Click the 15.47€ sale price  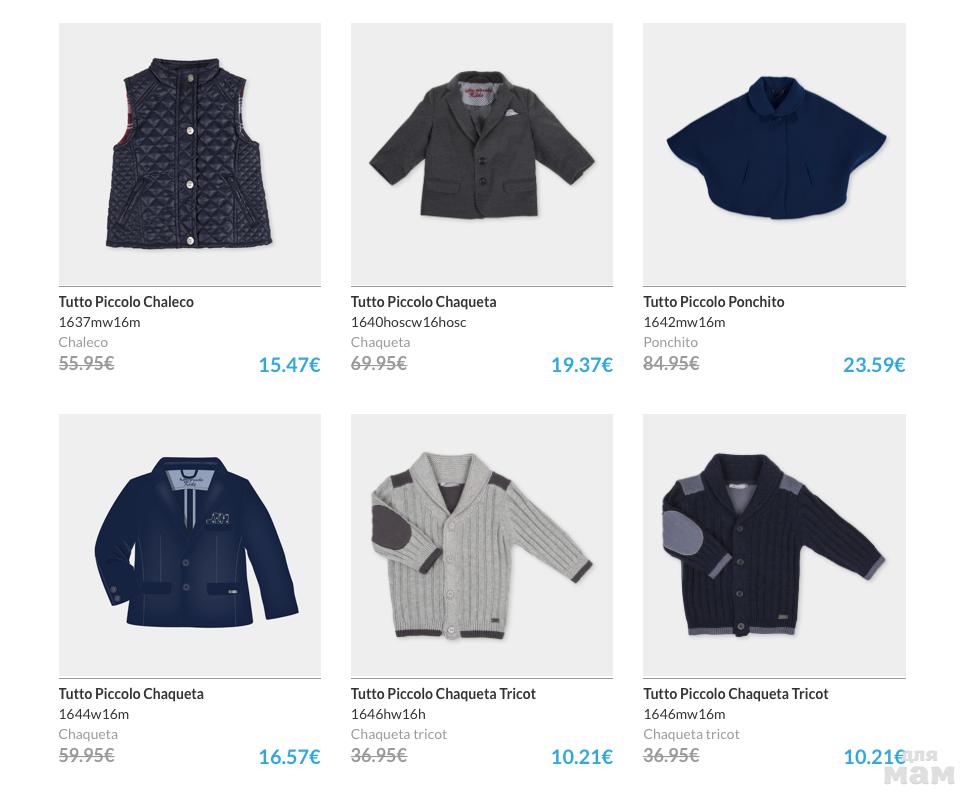289,365
